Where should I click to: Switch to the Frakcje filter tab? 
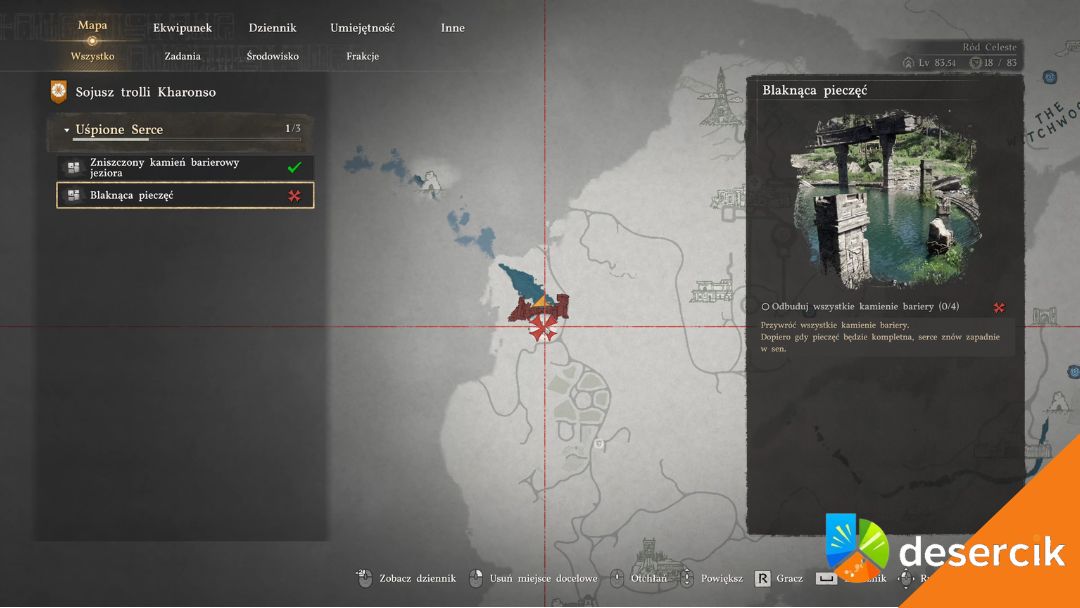pyautogui.click(x=362, y=57)
